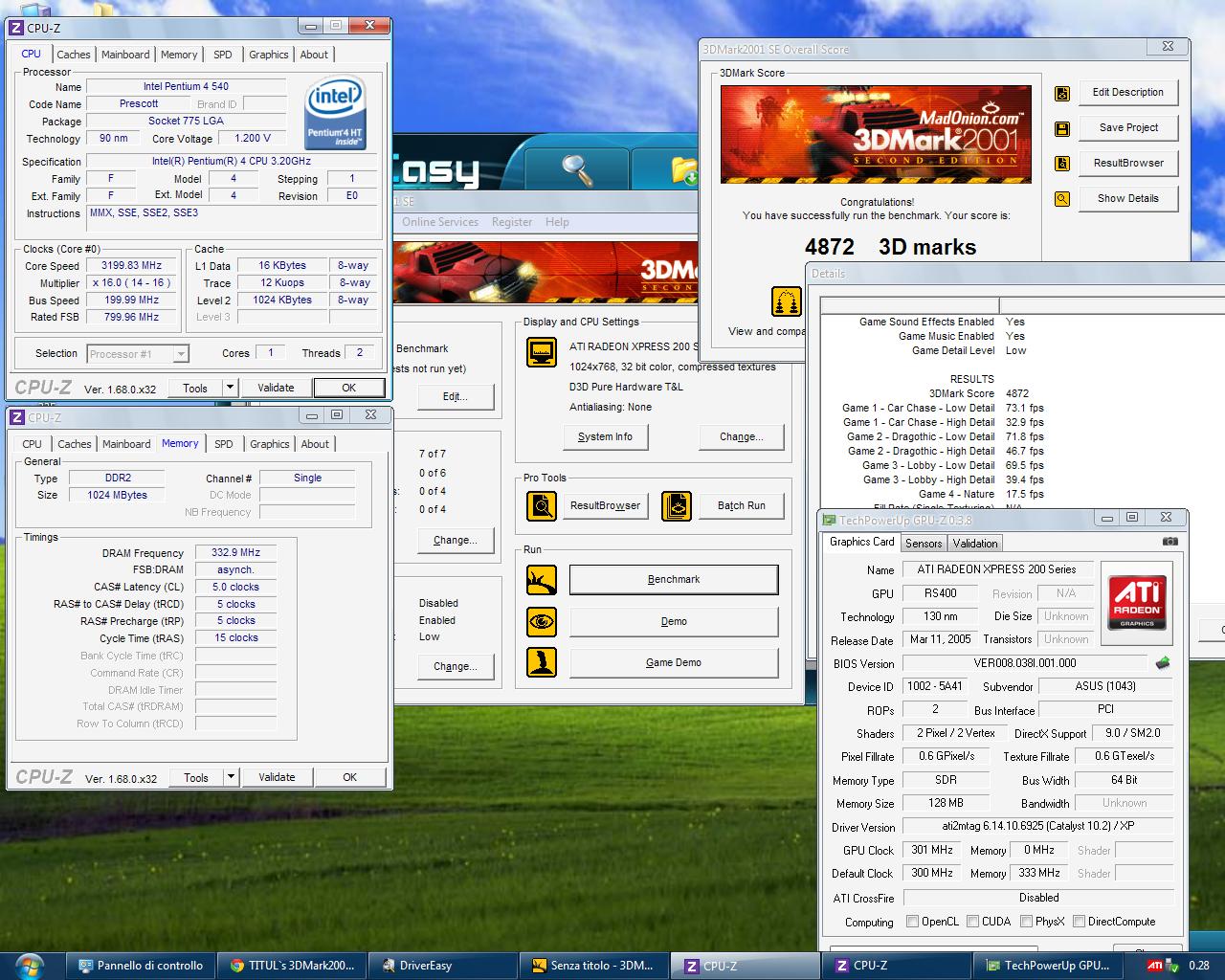Click the ResultBrowser icon under Pro Tools
This screenshot has width=1225, height=980.
pyautogui.click(x=542, y=505)
